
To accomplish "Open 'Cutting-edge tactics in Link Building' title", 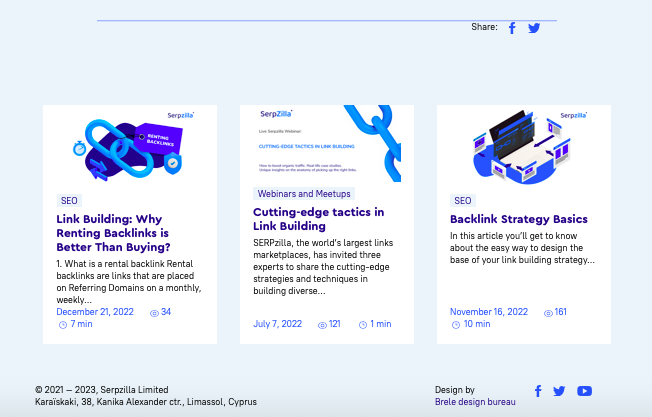I will pyautogui.click(x=319, y=219).
